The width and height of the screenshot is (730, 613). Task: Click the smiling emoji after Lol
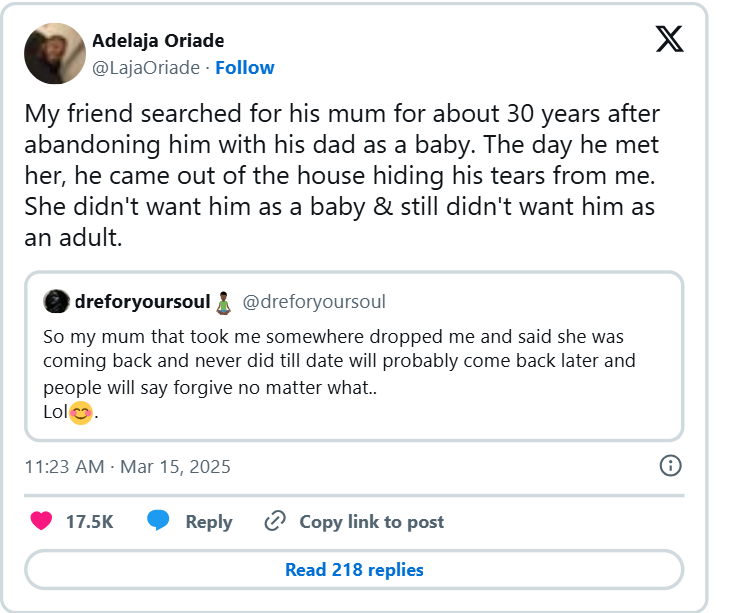click(81, 412)
